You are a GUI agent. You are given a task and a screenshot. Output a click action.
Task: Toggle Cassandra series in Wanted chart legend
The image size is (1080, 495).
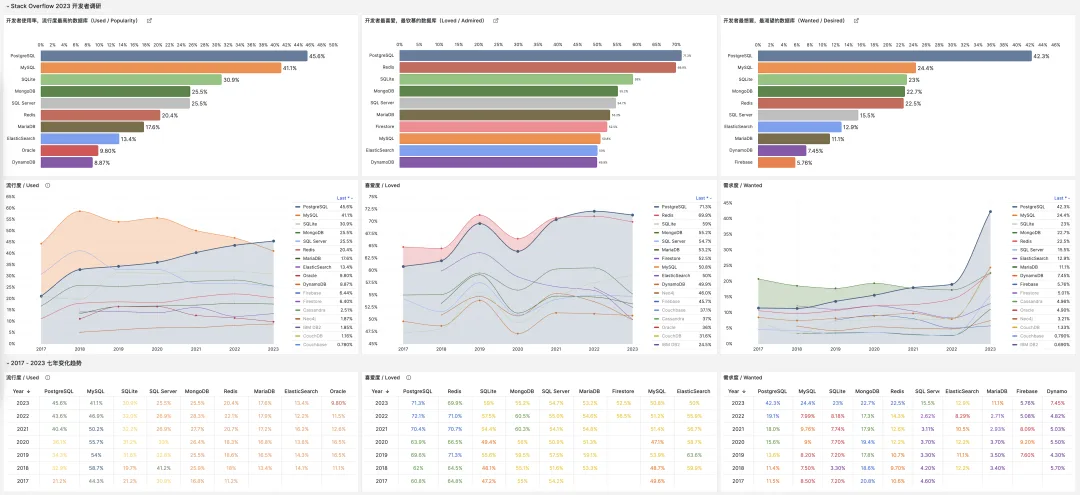[x=1030, y=301]
